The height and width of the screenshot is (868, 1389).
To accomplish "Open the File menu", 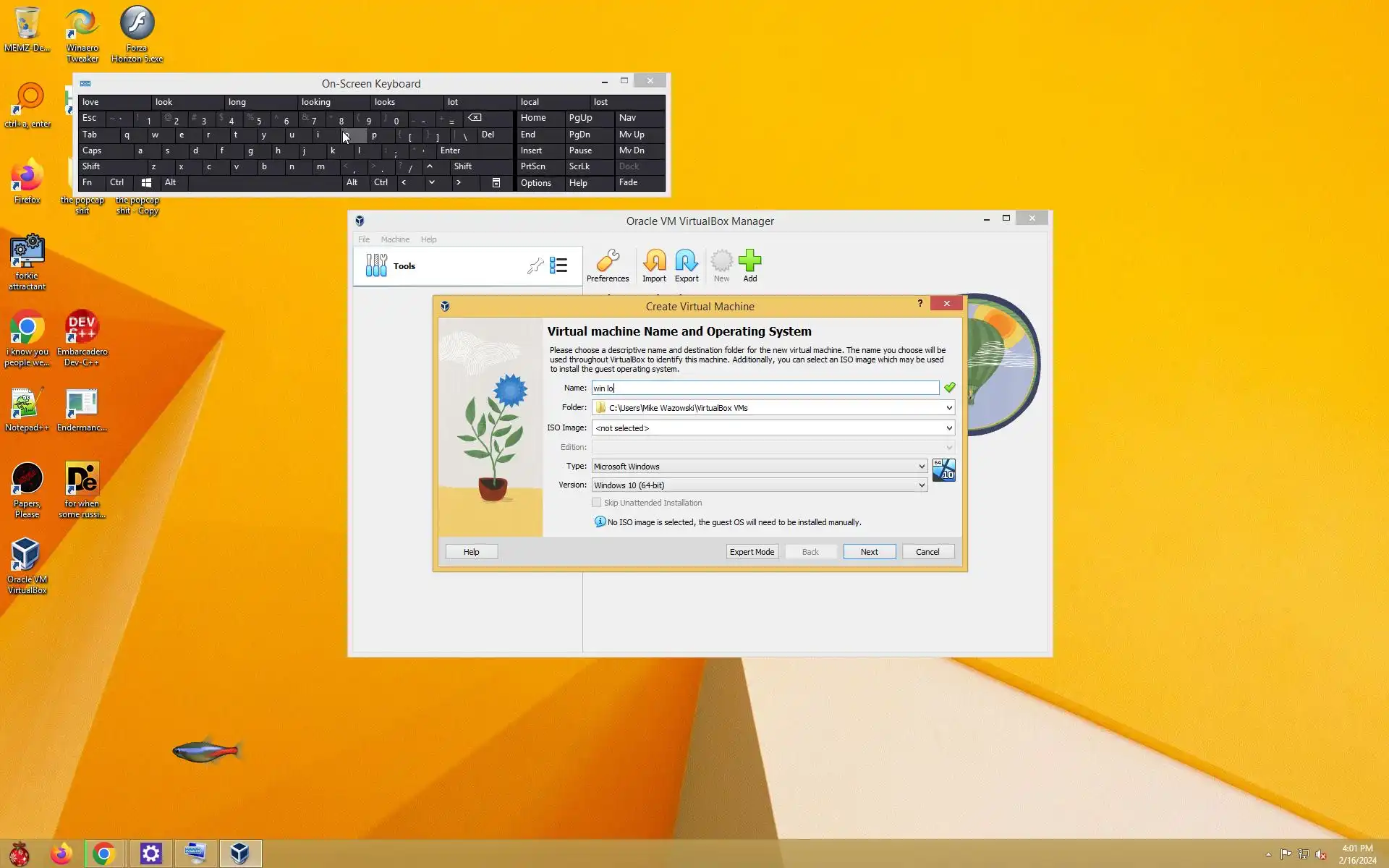I will tap(364, 239).
